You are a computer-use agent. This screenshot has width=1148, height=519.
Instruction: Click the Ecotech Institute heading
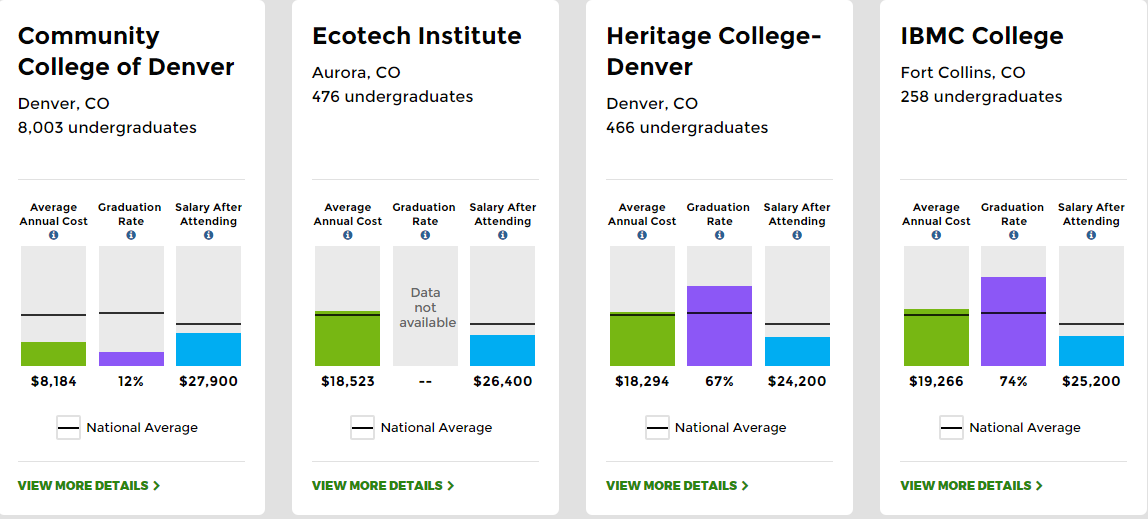click(x=417, y=37)
